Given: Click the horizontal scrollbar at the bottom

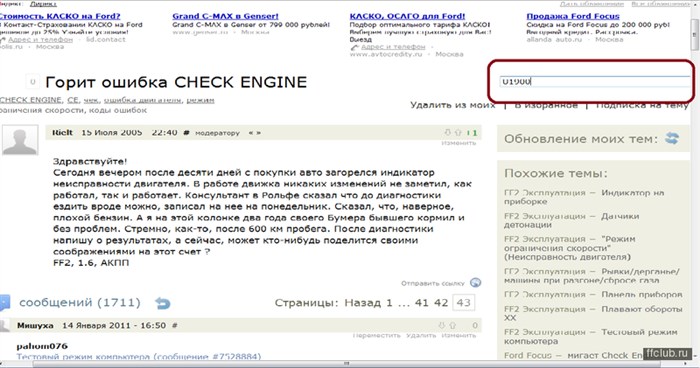Looking at the screenshot, I should (x=346, y=364).
